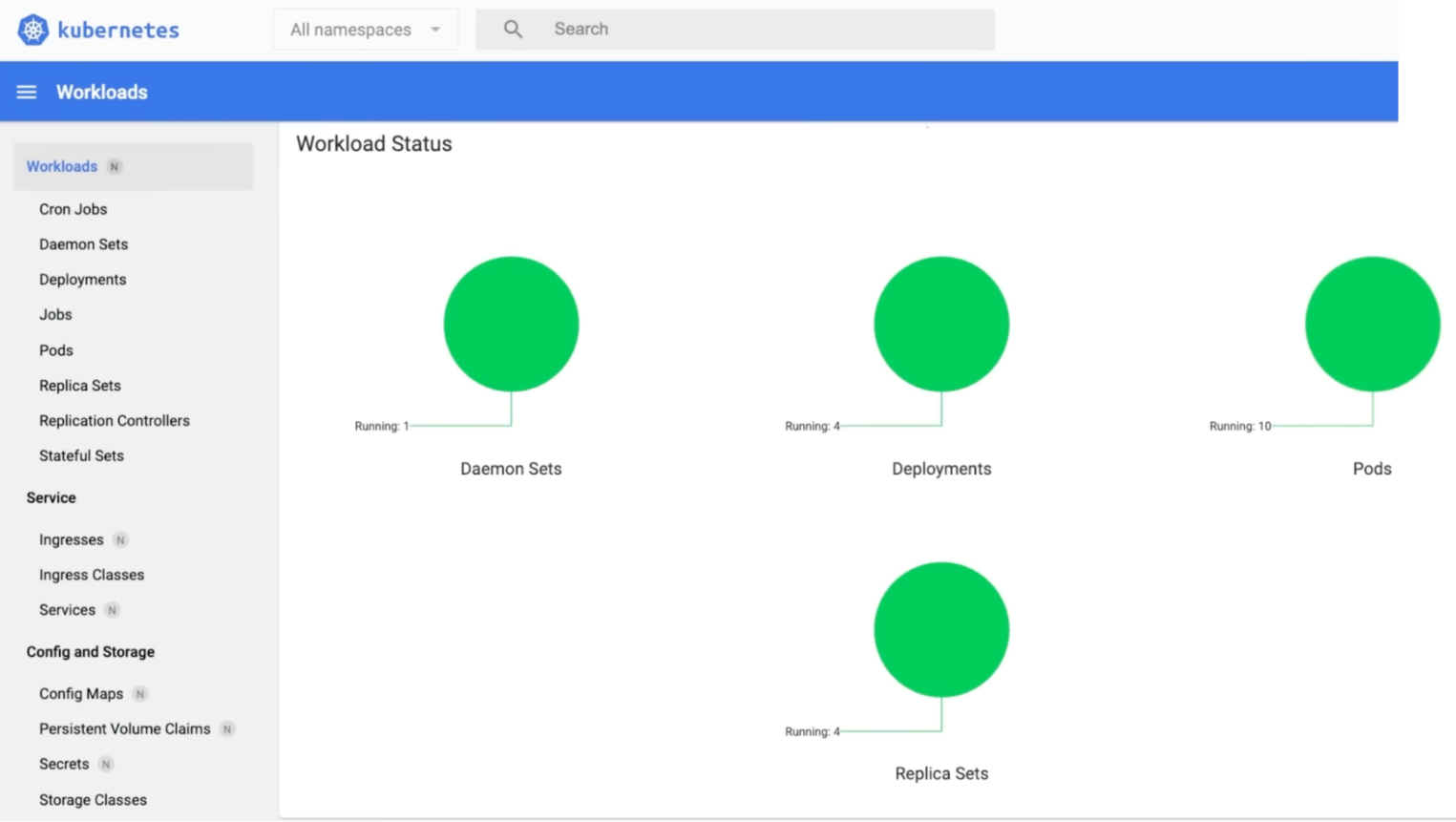Collapse the Config and Storage section
1456x822 pixels.
(x=91, y=652)
